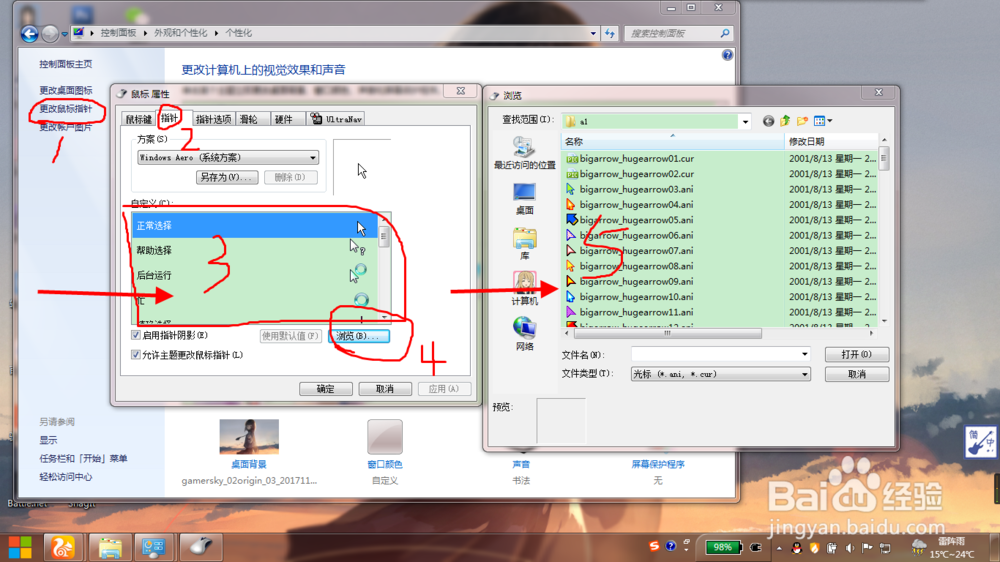Expand the 文件名 dropdown arrow
The width and height of the screenshot is (1000, 562).
pos(804,354)
